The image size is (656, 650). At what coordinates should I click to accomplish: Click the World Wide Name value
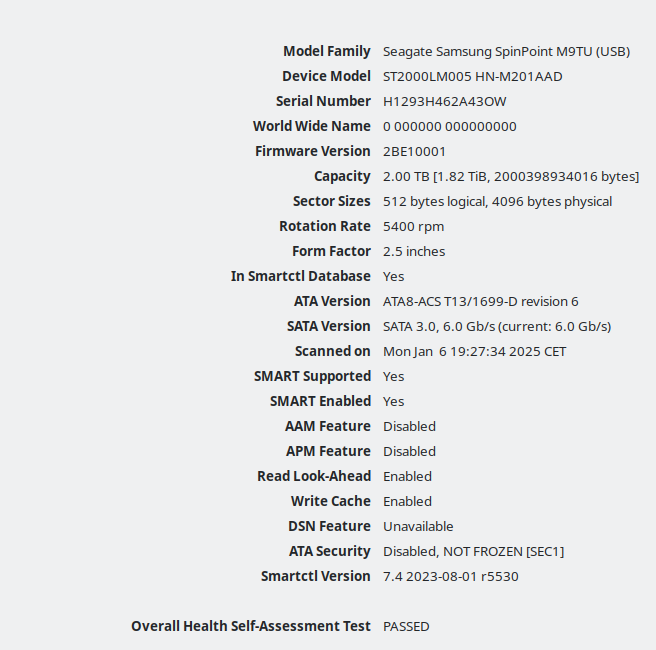click(x=449, y=126)
